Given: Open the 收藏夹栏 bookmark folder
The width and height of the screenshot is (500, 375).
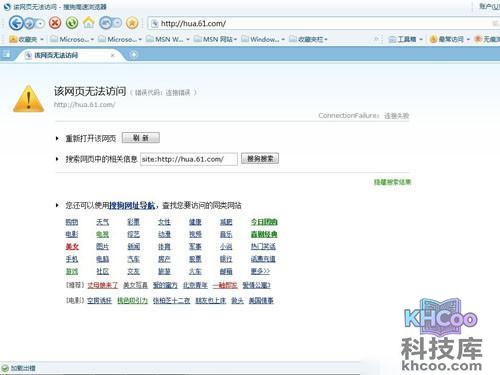Looking at the screenshot, I should 309,39.
